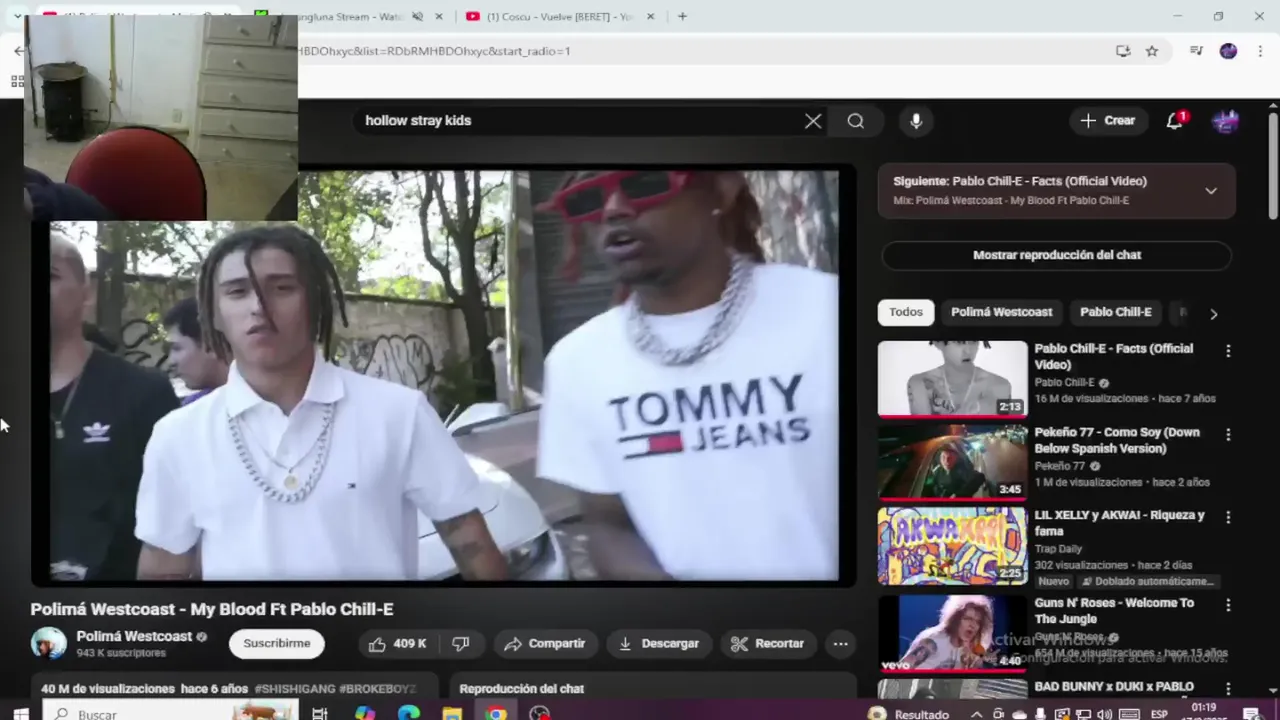
Task: Open options for LIL XELLY Riqueza y fama
Action: (x=1228, y=518)
